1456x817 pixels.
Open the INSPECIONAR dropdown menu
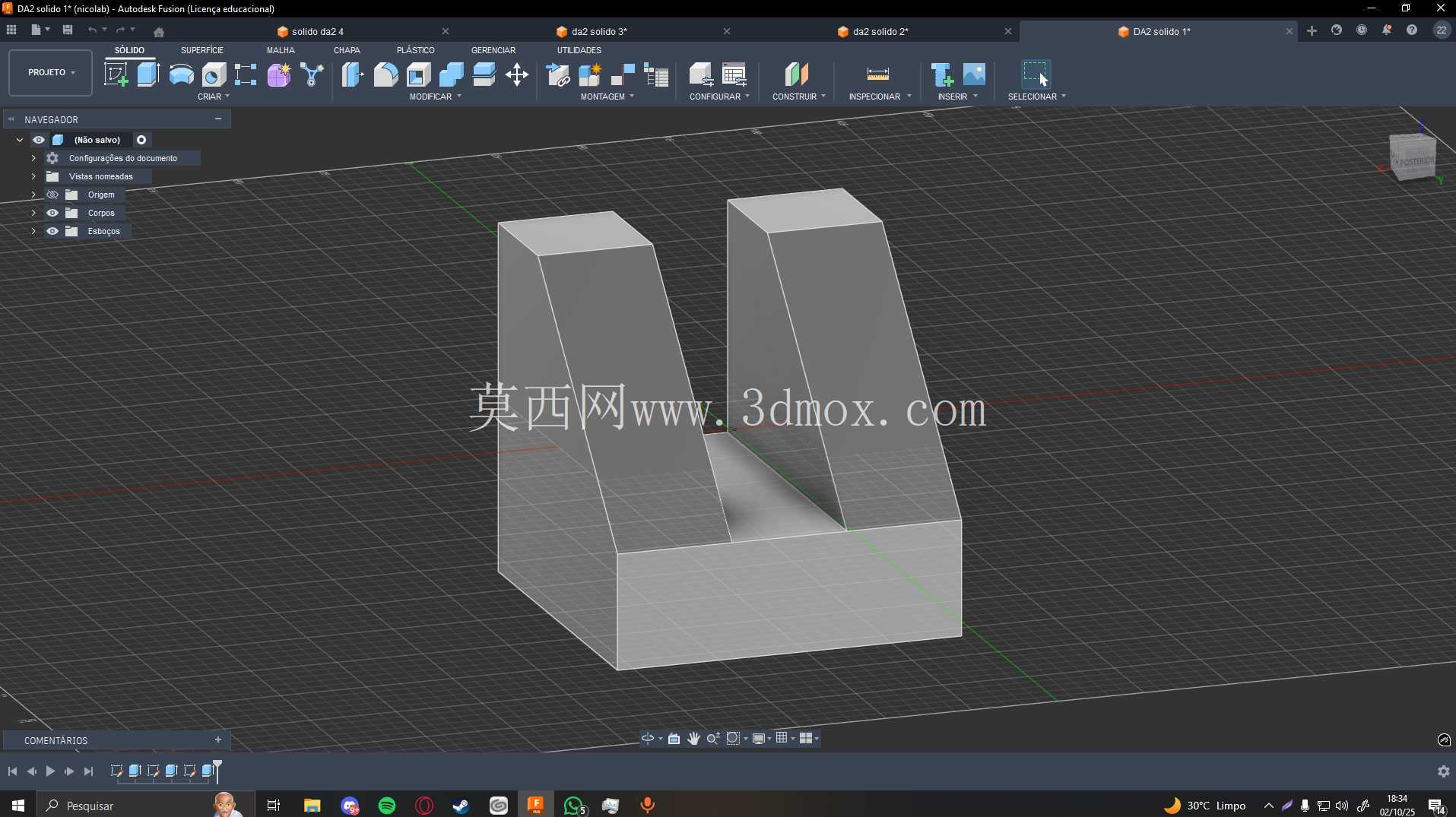(880, 97)
